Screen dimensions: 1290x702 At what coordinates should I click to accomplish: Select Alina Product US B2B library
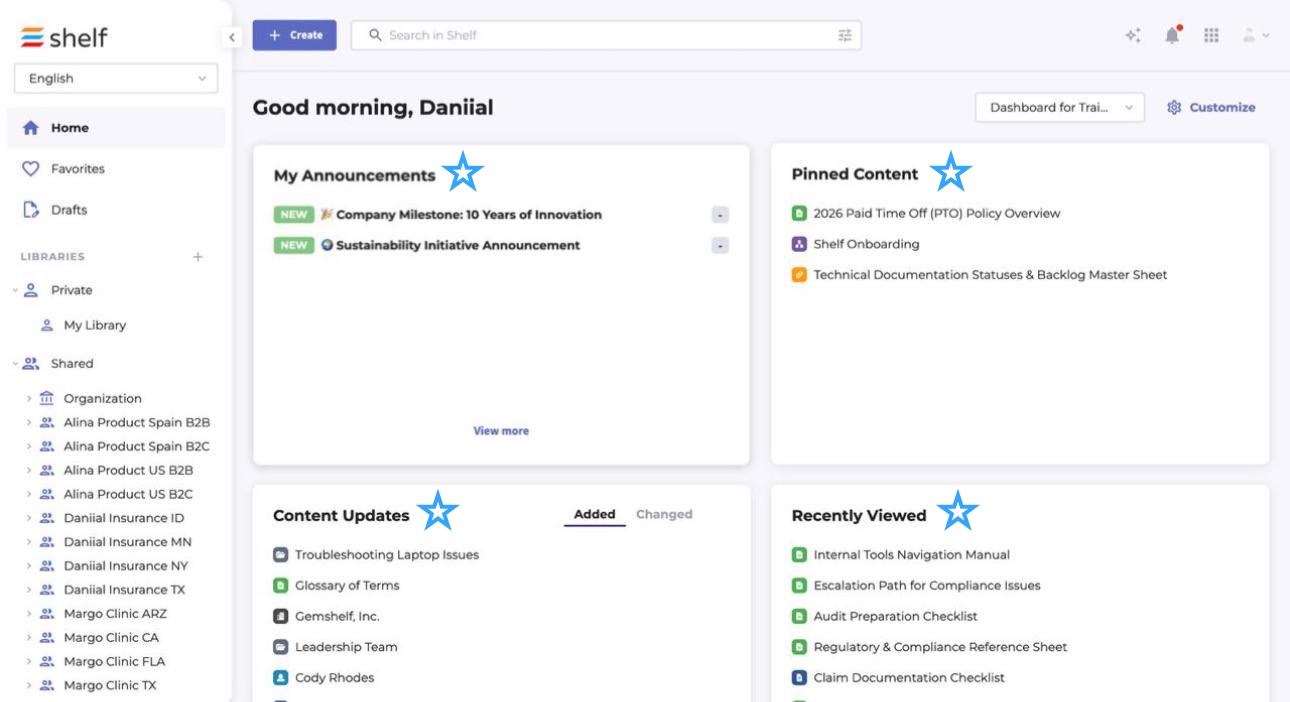coord(128,471)
